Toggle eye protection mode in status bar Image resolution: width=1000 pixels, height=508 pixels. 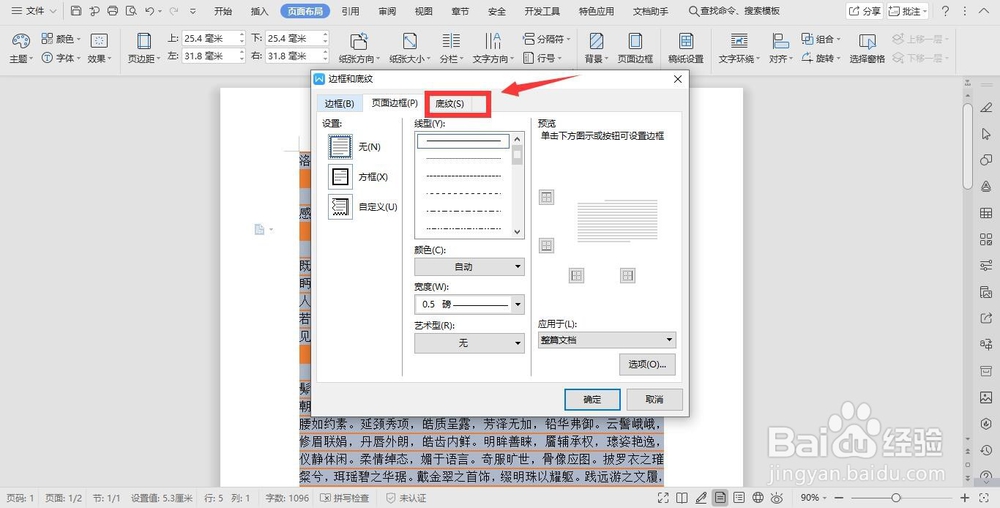click(777, 498)
